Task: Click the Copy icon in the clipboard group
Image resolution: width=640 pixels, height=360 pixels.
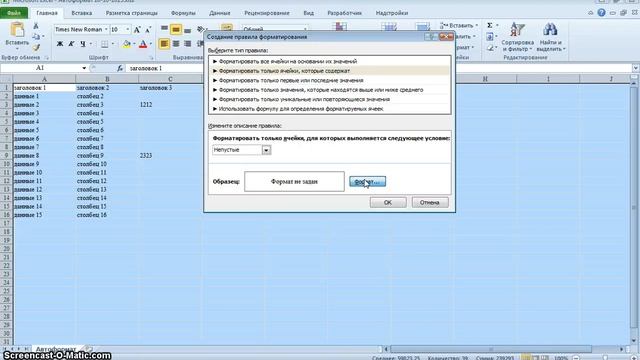Action: tap(36, 37)
